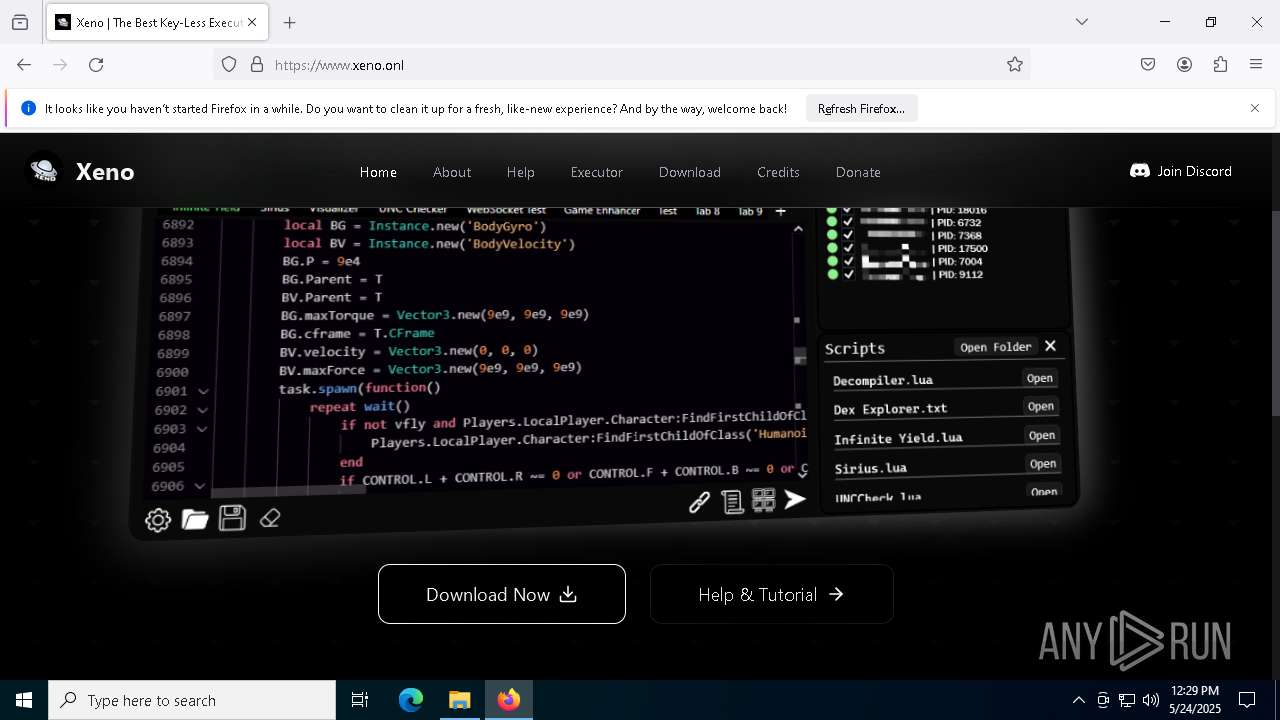Click plus to add editor tab
The image size is (1280, 720).
pos(781,211)
